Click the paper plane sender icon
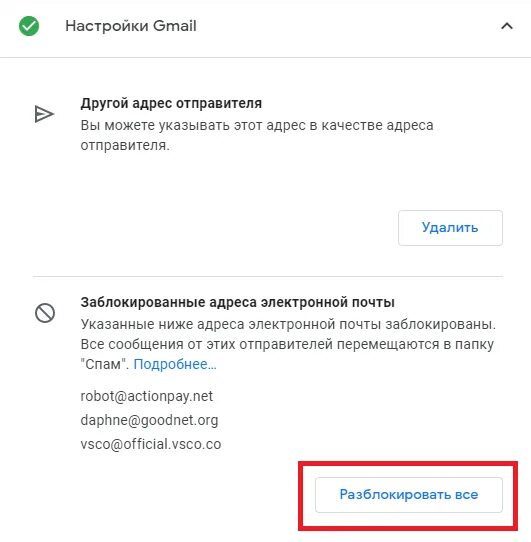 click(x=44, y=114)
